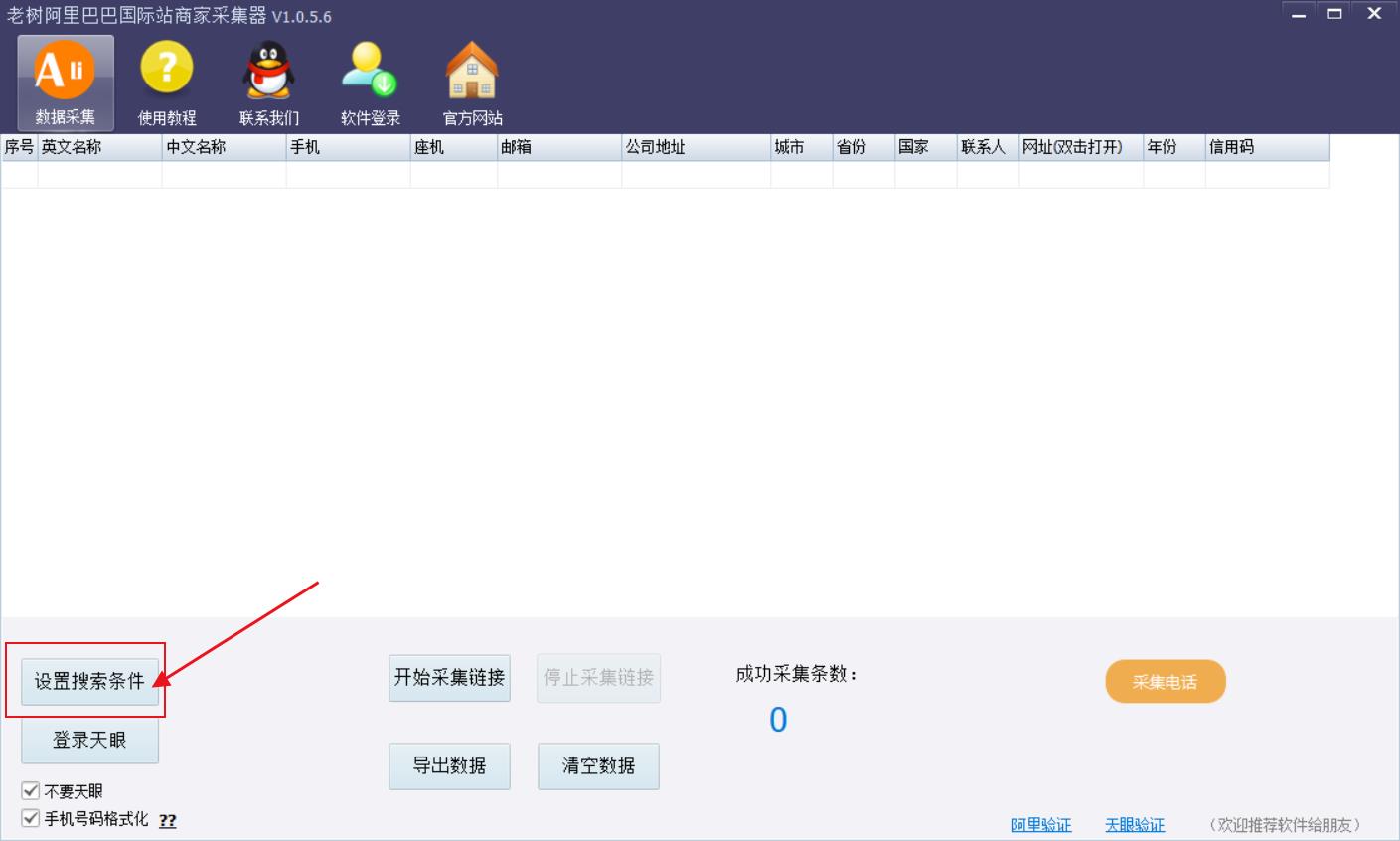Click the 网址(双击打开) column header

click(1081, 147)
